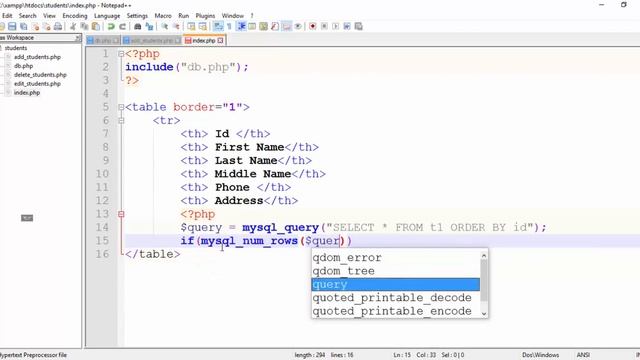Screen dimensions: 640x360
Task: Close the index.php tab with its X
Action: click(x=220, y=40)
